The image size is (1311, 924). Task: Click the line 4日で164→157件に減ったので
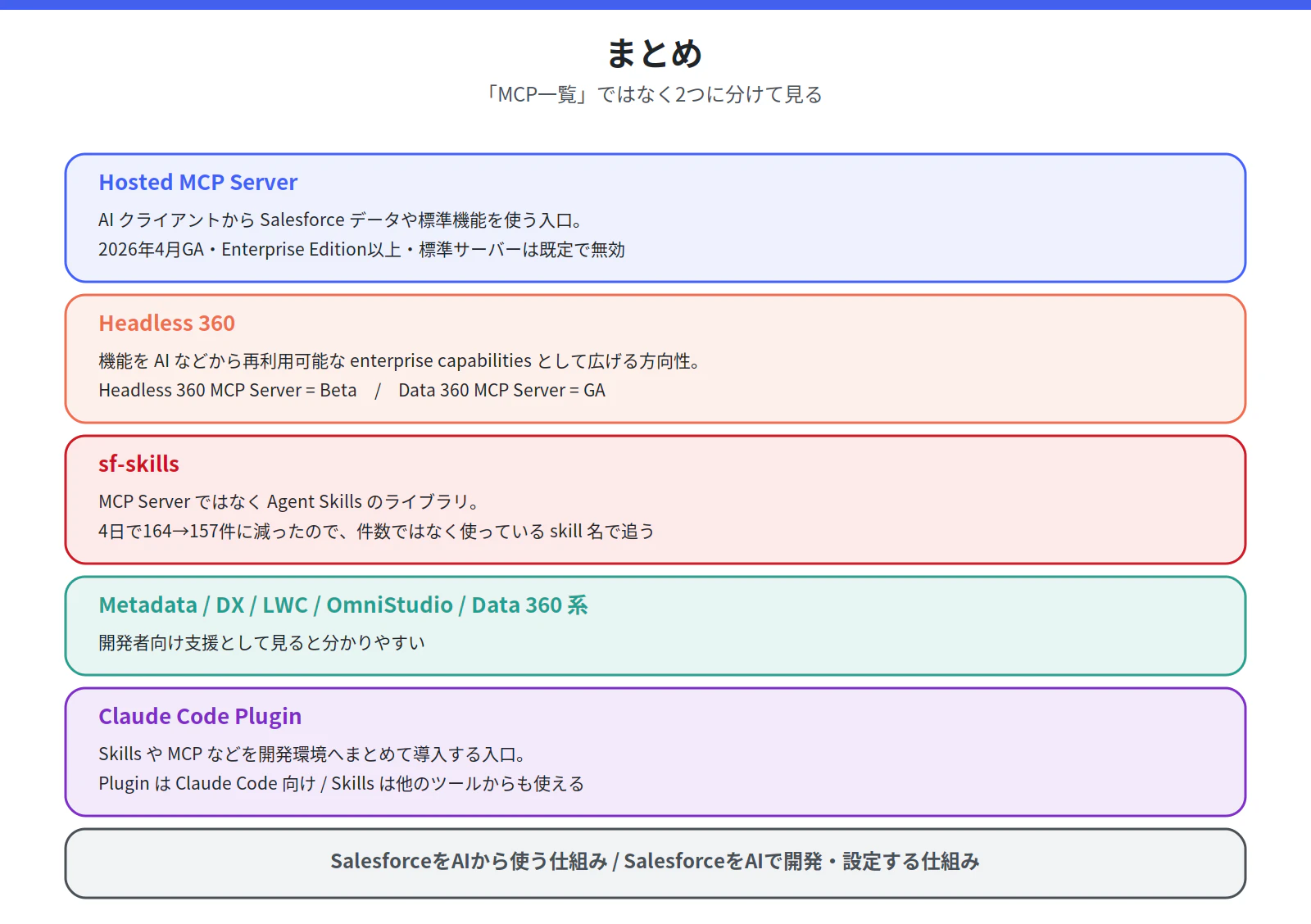pos(376,531)
